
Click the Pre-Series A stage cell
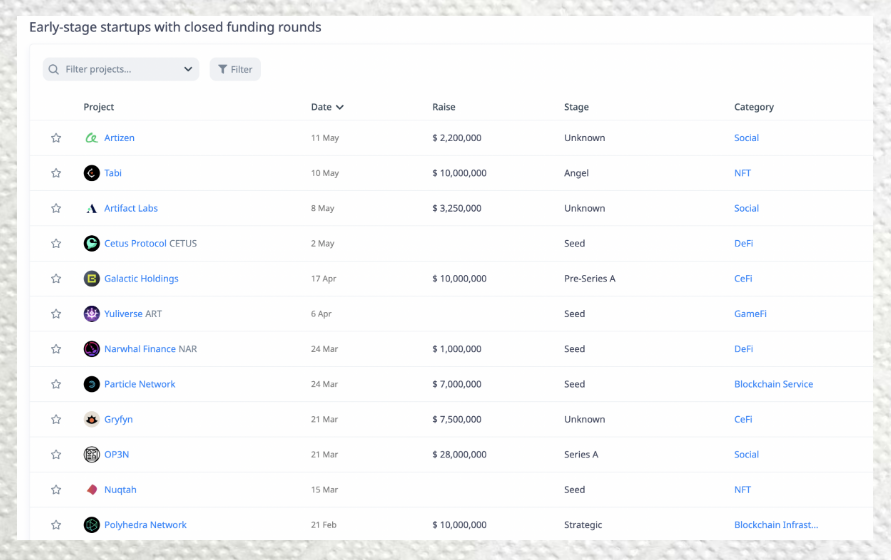point(589,279)
